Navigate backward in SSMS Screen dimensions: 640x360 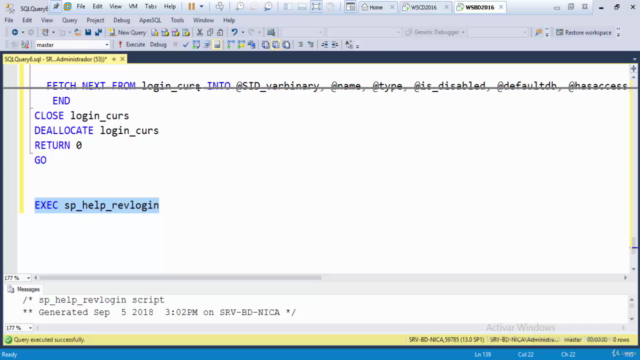pos(15,32)
